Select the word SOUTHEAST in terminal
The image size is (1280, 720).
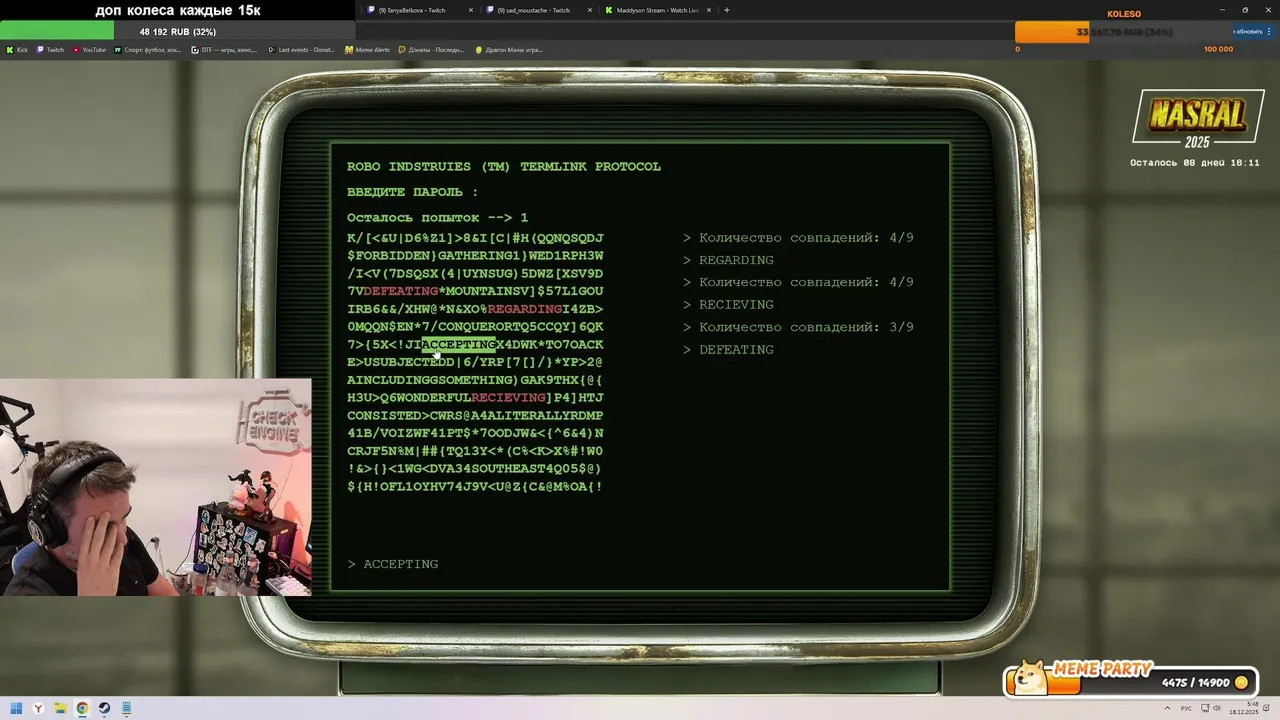(508, 468)
